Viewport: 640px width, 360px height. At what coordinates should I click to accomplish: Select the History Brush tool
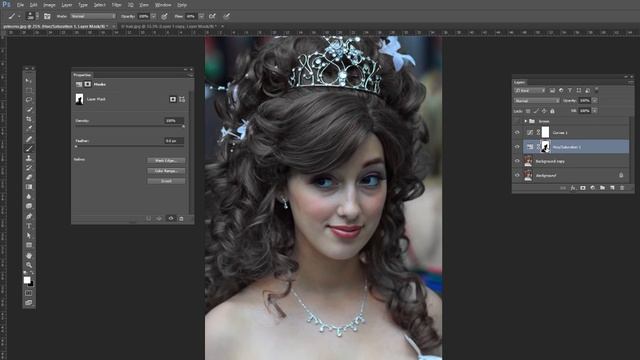click(29, 168)
